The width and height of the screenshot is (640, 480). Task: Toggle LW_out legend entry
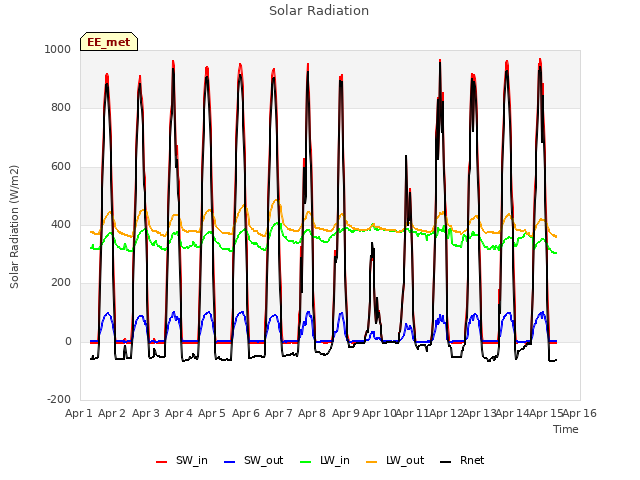click(395, 460)
